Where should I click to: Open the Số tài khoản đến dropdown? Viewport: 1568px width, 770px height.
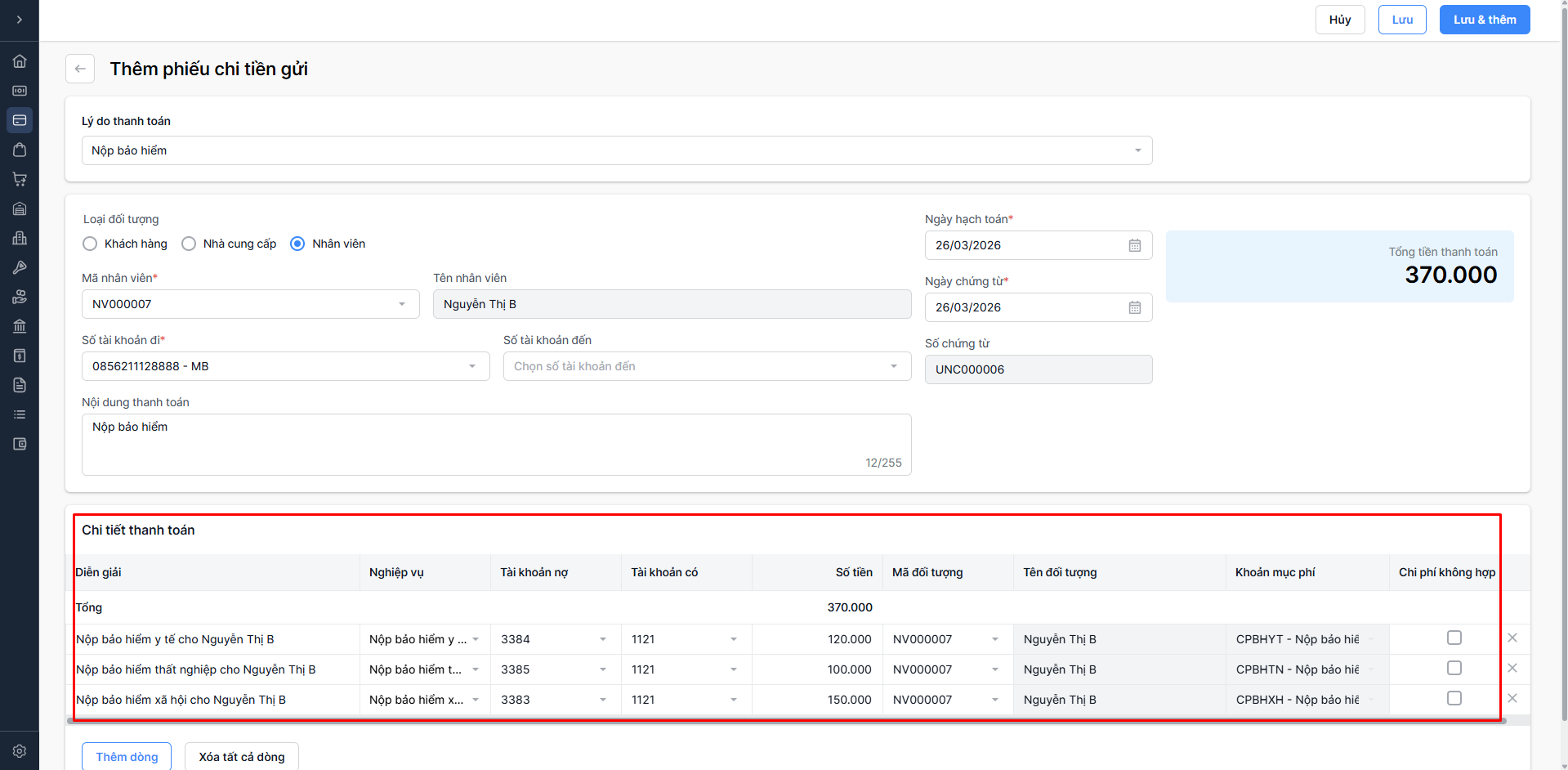coord(707,366)
